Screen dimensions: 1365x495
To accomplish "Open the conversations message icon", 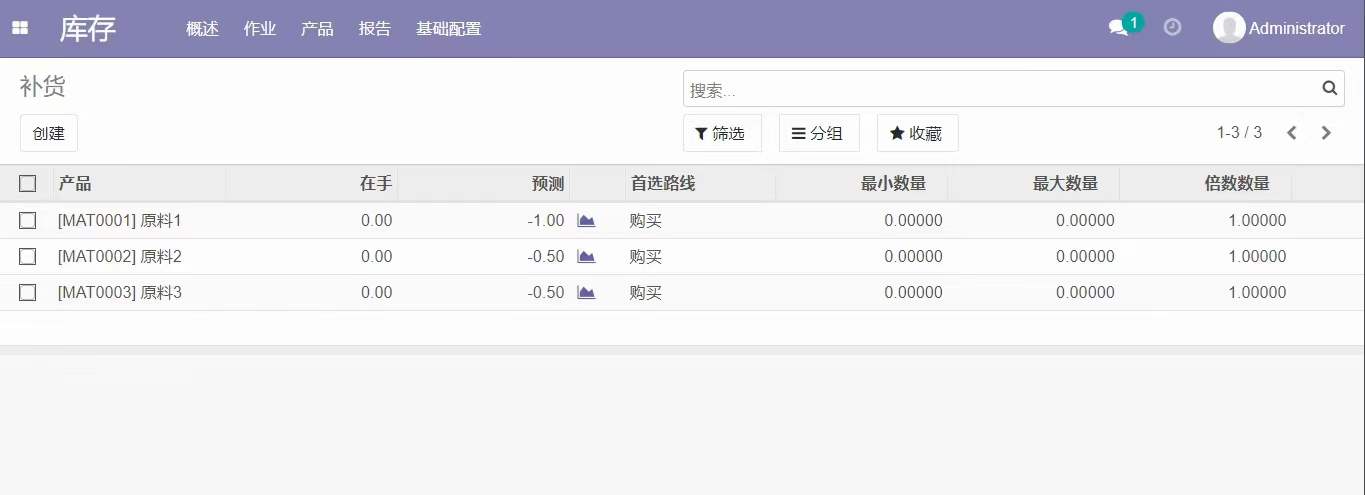I will (1118, 29).
